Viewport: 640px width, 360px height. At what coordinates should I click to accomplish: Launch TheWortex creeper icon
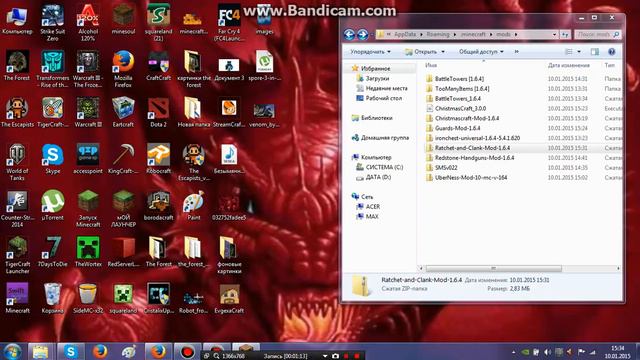pos(88,252)
